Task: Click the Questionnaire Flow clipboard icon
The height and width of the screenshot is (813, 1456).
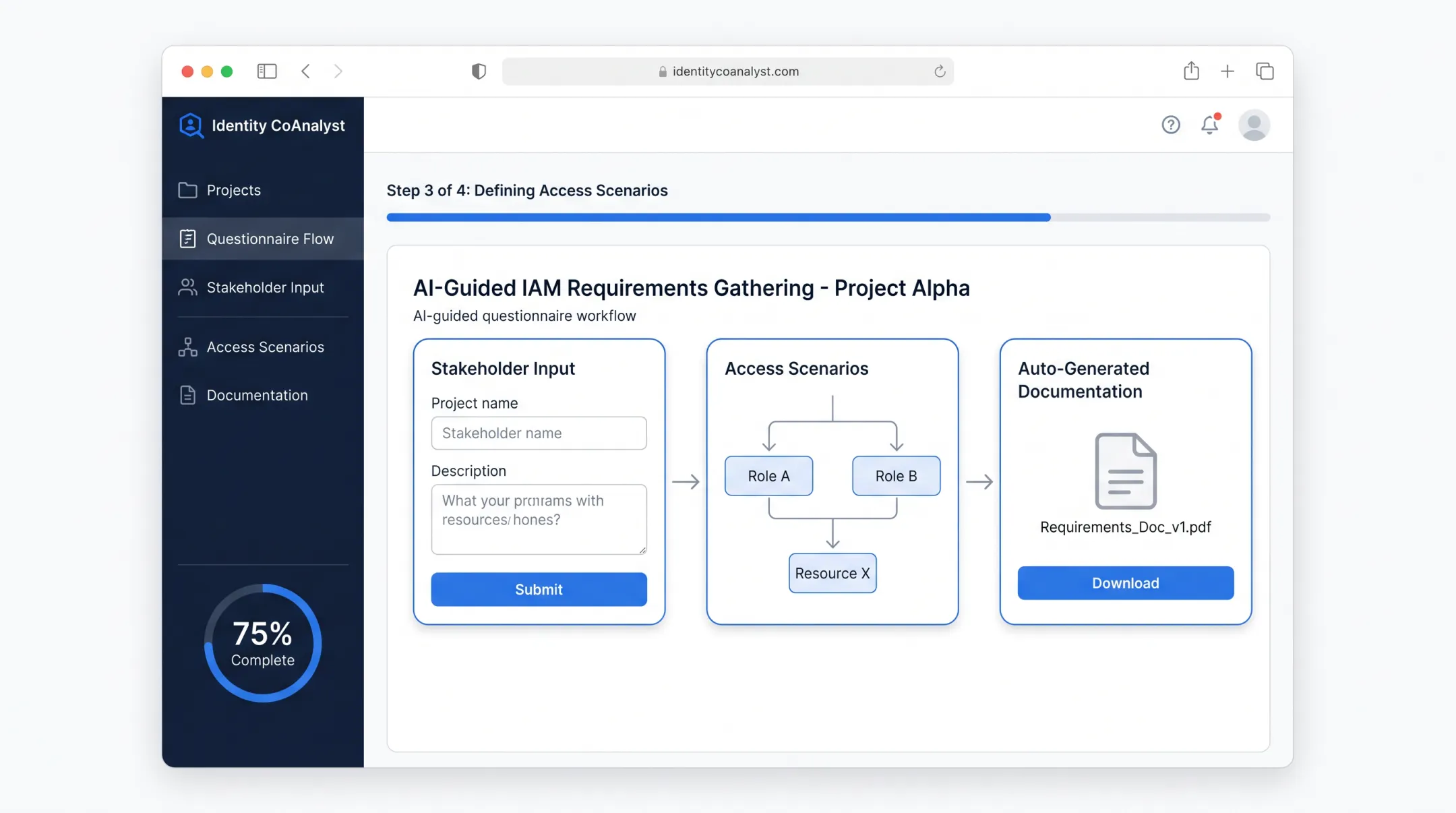Action: click(187, 239)
